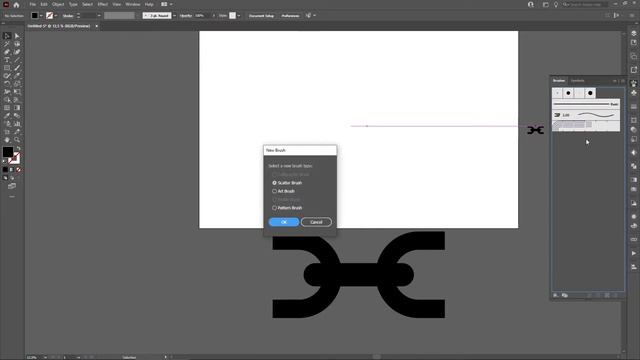Screen dimensions: 640x360
Task: Select the Direct Selection tool
Action: (17, 36)
